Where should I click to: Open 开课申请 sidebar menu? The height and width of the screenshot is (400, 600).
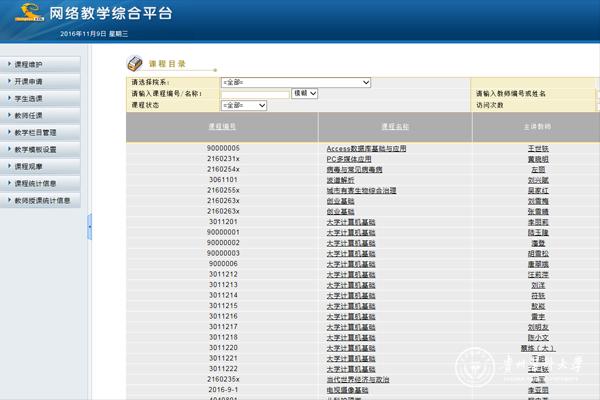pos(30,81)
